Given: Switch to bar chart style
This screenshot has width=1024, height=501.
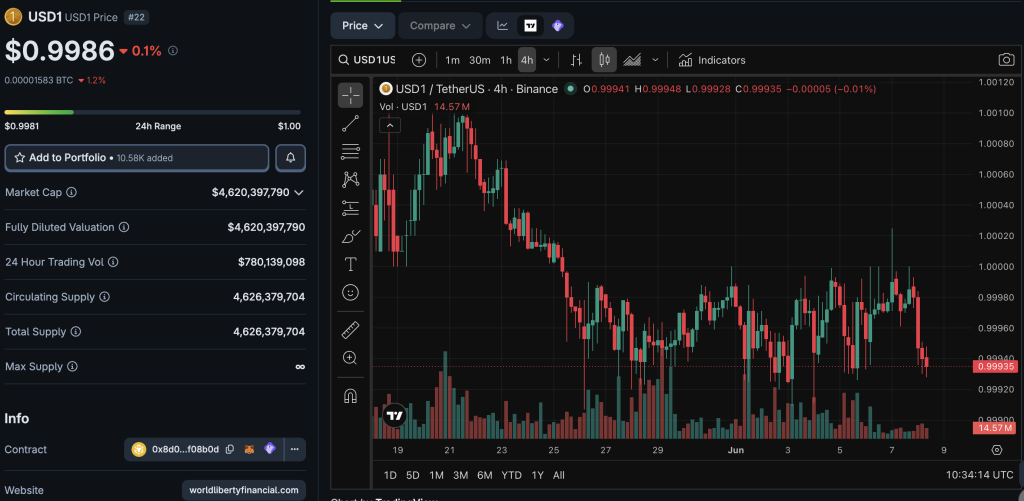Looking at the screenshot, I should pyautogui.click(x=576, y=60).
